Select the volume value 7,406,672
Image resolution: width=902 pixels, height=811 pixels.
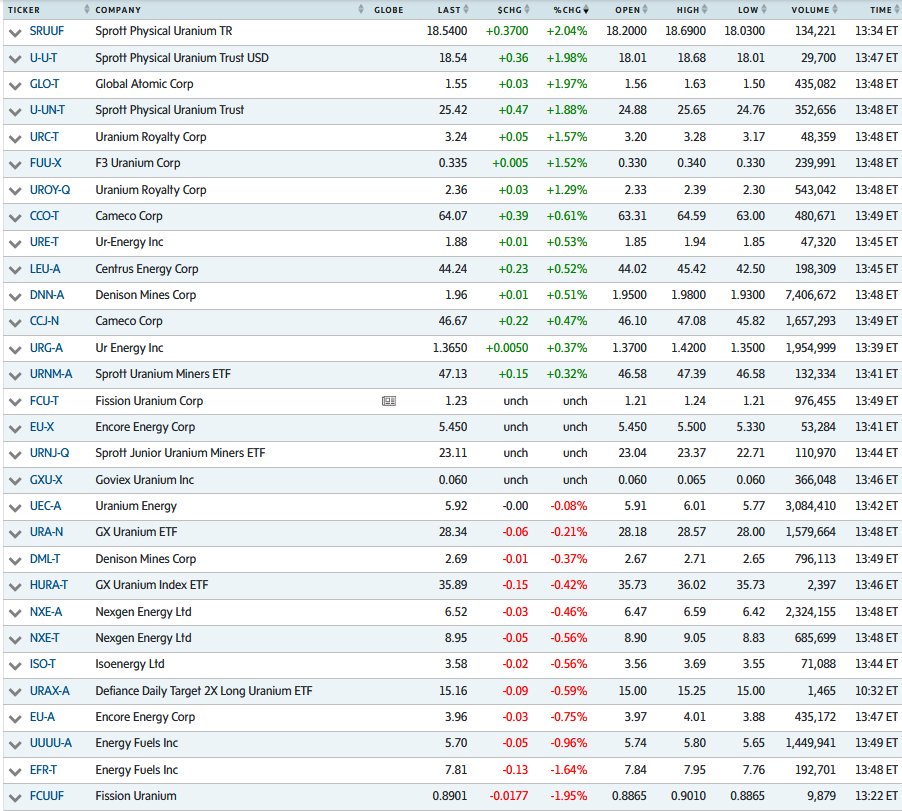(811, 295)
